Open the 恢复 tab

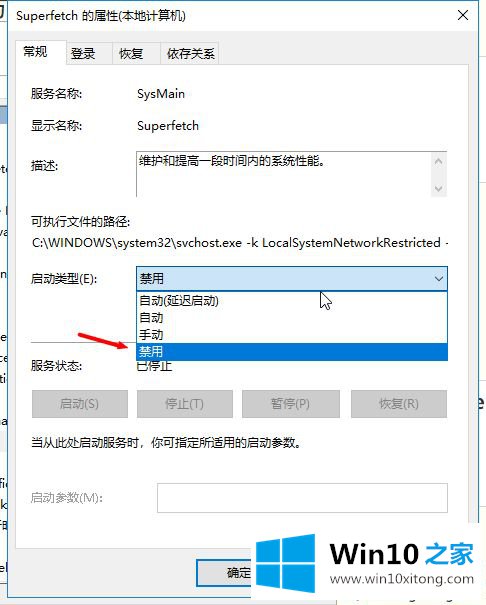131,53
